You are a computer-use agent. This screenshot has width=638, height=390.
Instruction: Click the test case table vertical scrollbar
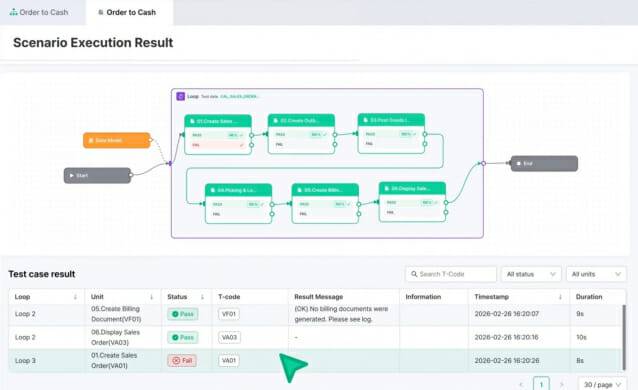(x=624, y=337)
